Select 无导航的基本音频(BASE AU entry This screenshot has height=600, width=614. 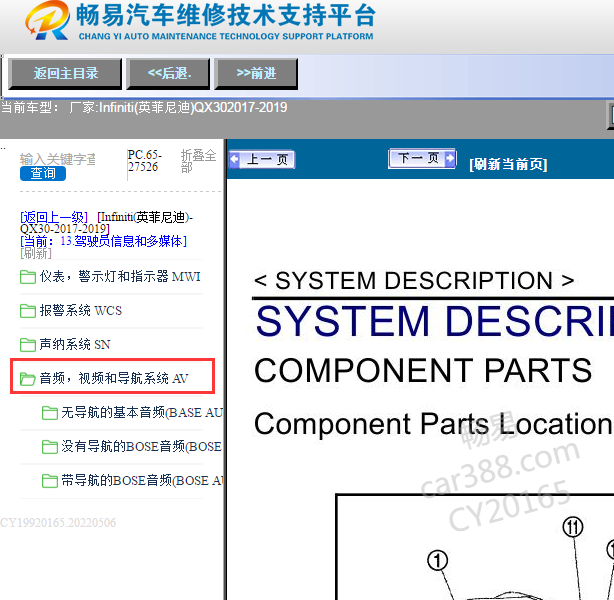click(x=142, y=412)
